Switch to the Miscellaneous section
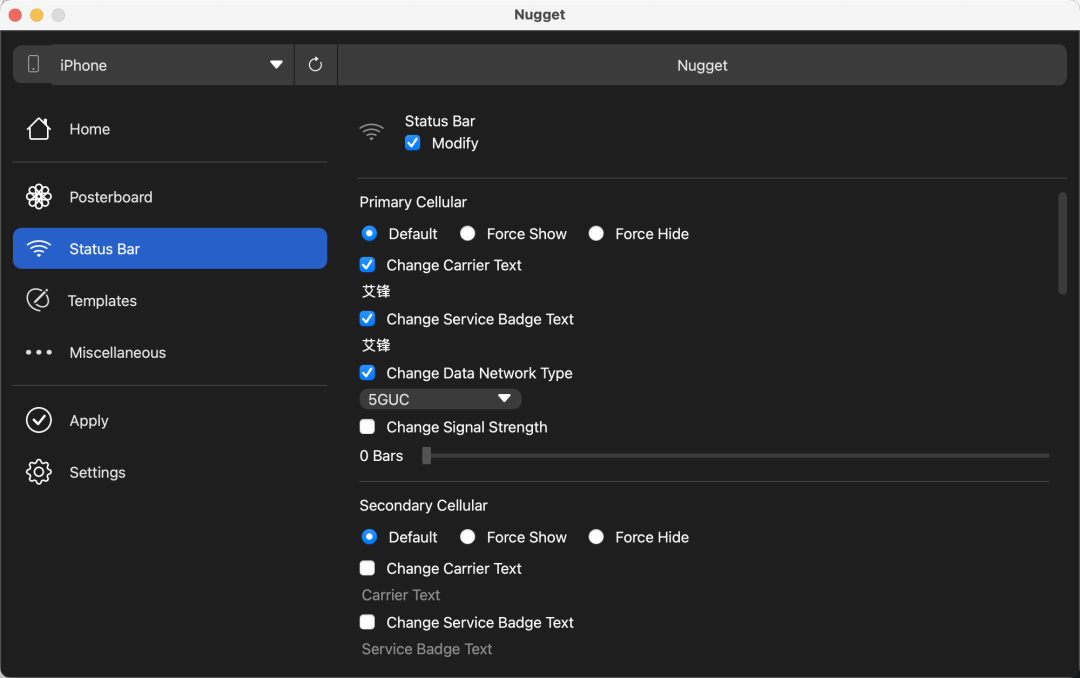Screen dimensions: 1080x678 (x=169, y=352)
